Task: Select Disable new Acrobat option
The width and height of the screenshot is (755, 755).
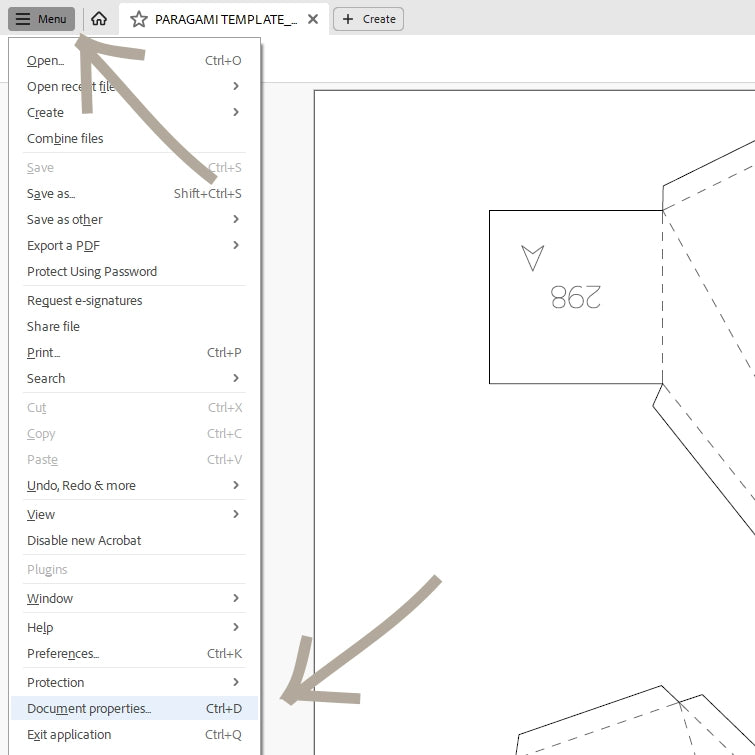Action: (84, 541)
